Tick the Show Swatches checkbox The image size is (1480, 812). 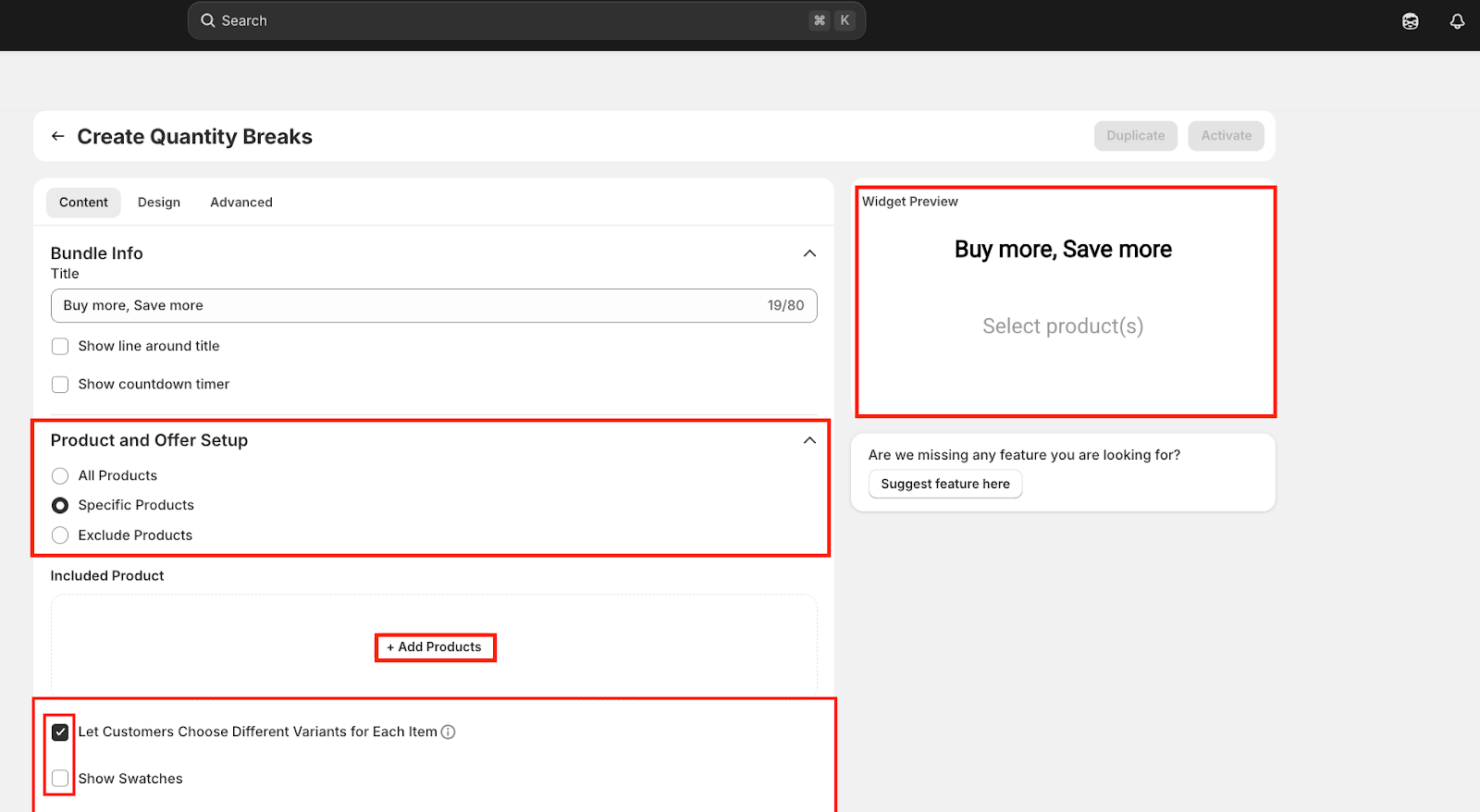point(60,779)
